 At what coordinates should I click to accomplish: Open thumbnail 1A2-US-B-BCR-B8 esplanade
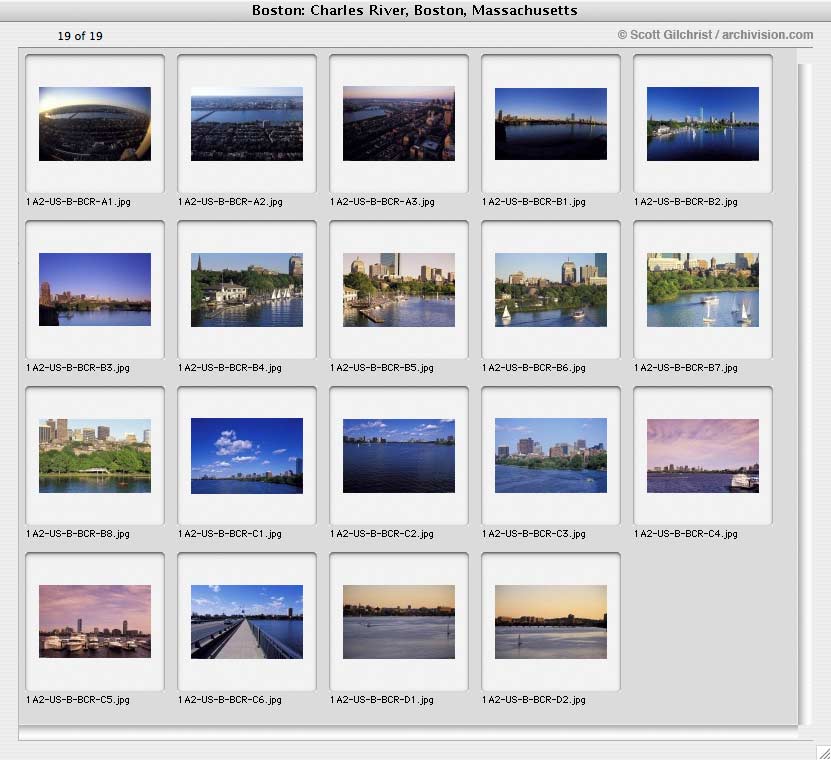coord(95,456)
